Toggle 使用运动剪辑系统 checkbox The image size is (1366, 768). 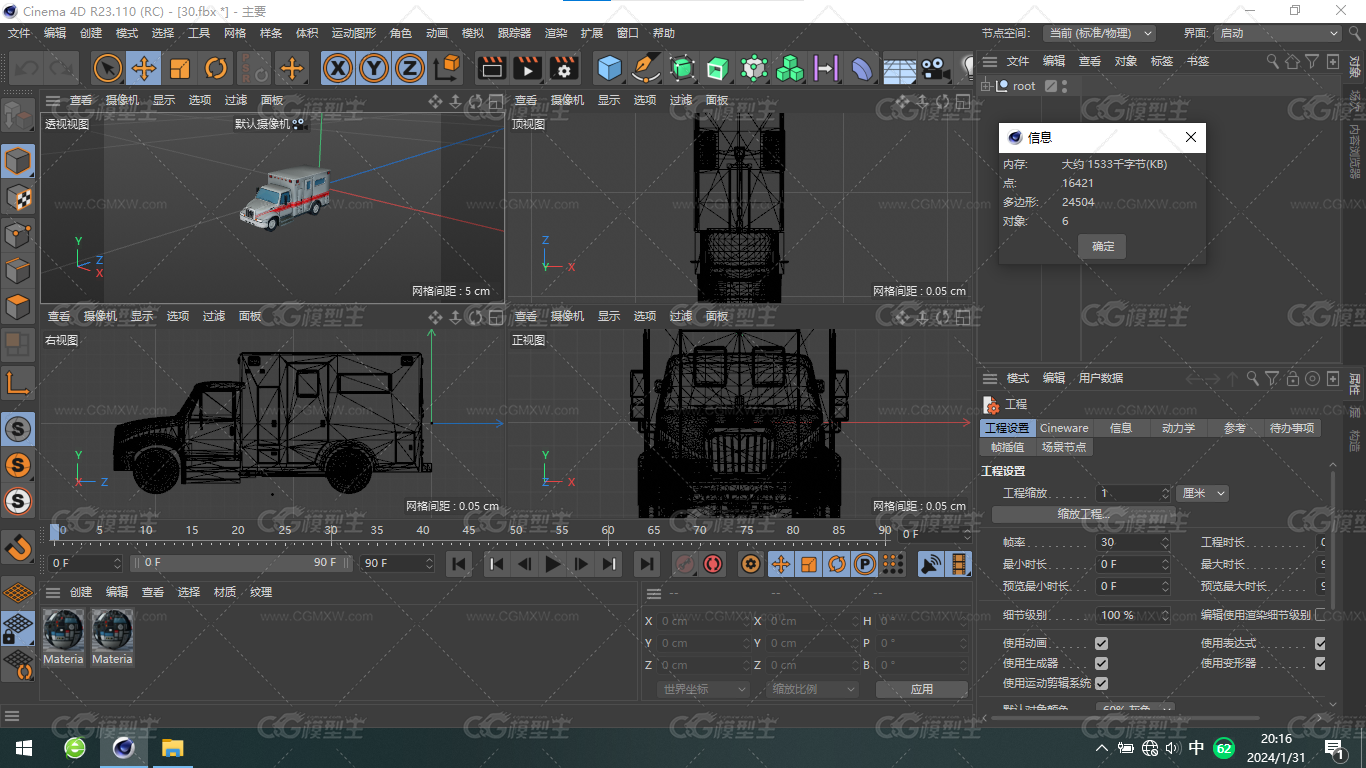point(1101,683)
